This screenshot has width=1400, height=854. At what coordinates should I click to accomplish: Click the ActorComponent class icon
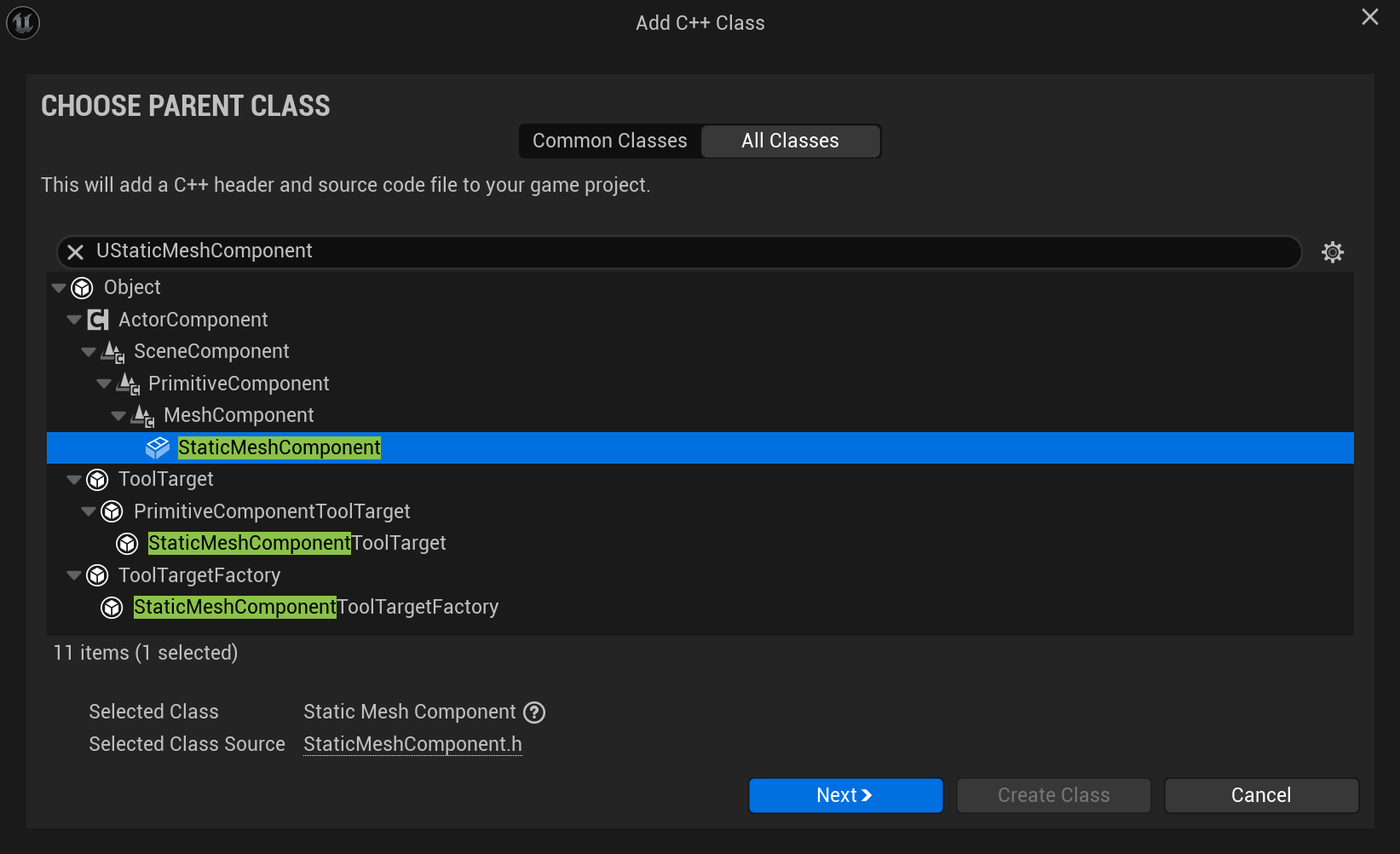click(98, 320)
